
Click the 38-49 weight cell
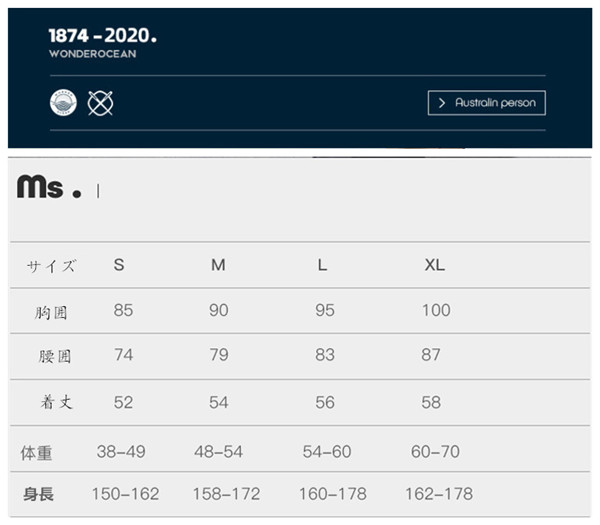pos(121,452)
